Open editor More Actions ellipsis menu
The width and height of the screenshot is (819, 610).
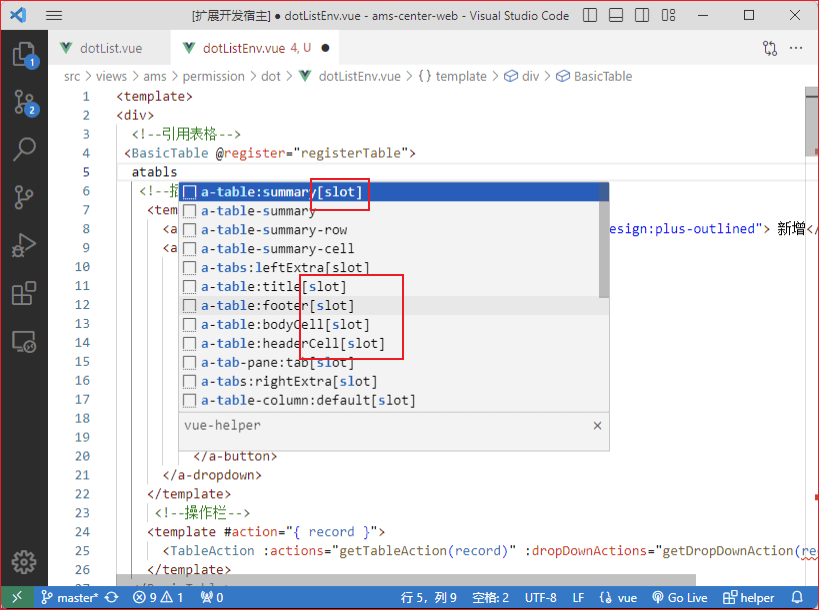[796, 47]
